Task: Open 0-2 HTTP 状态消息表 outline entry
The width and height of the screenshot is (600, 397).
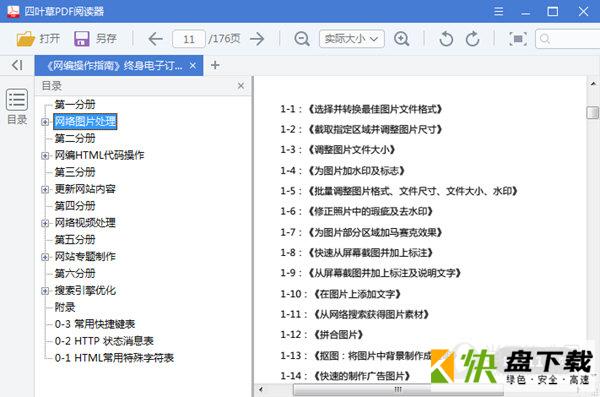Action: coord(104,341)
